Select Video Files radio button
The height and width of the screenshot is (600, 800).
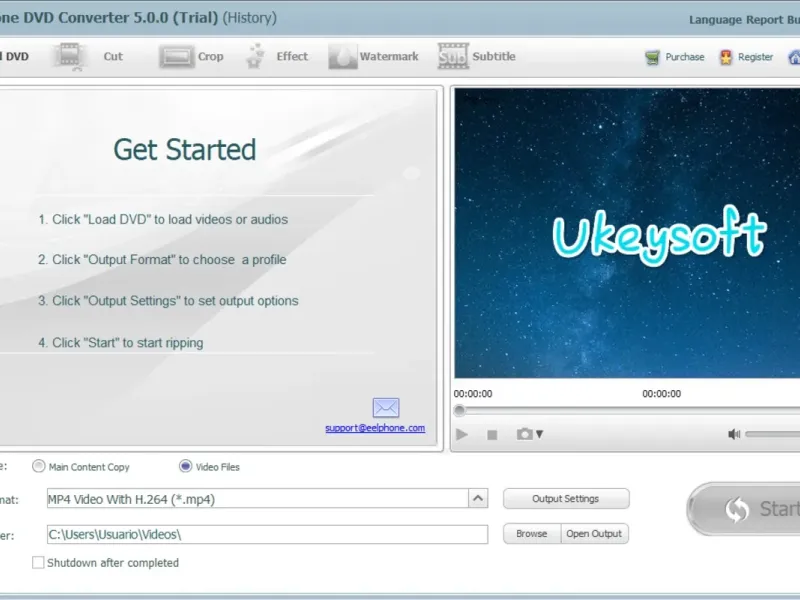(185, 466)
